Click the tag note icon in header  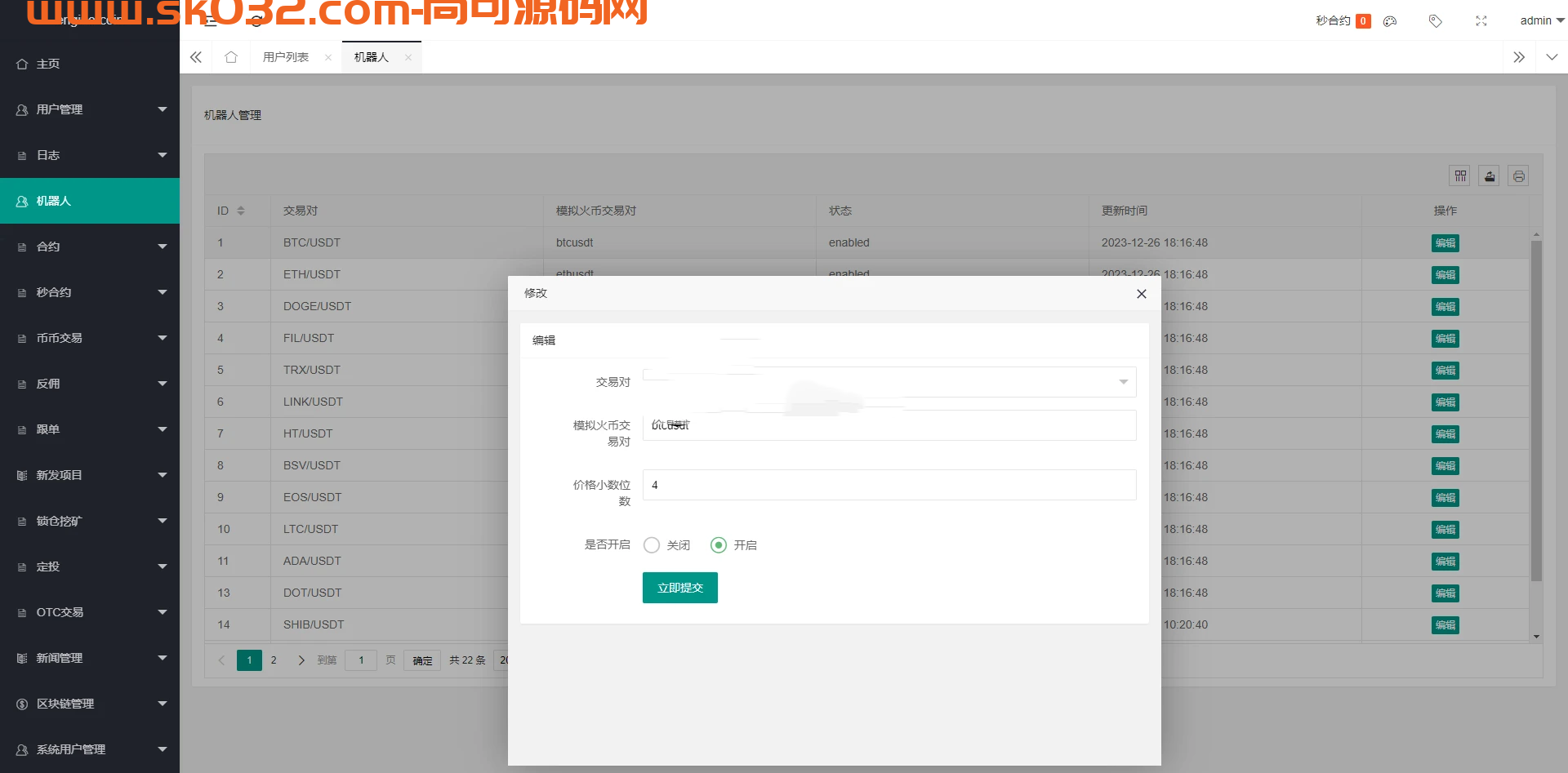[1435, 21]
